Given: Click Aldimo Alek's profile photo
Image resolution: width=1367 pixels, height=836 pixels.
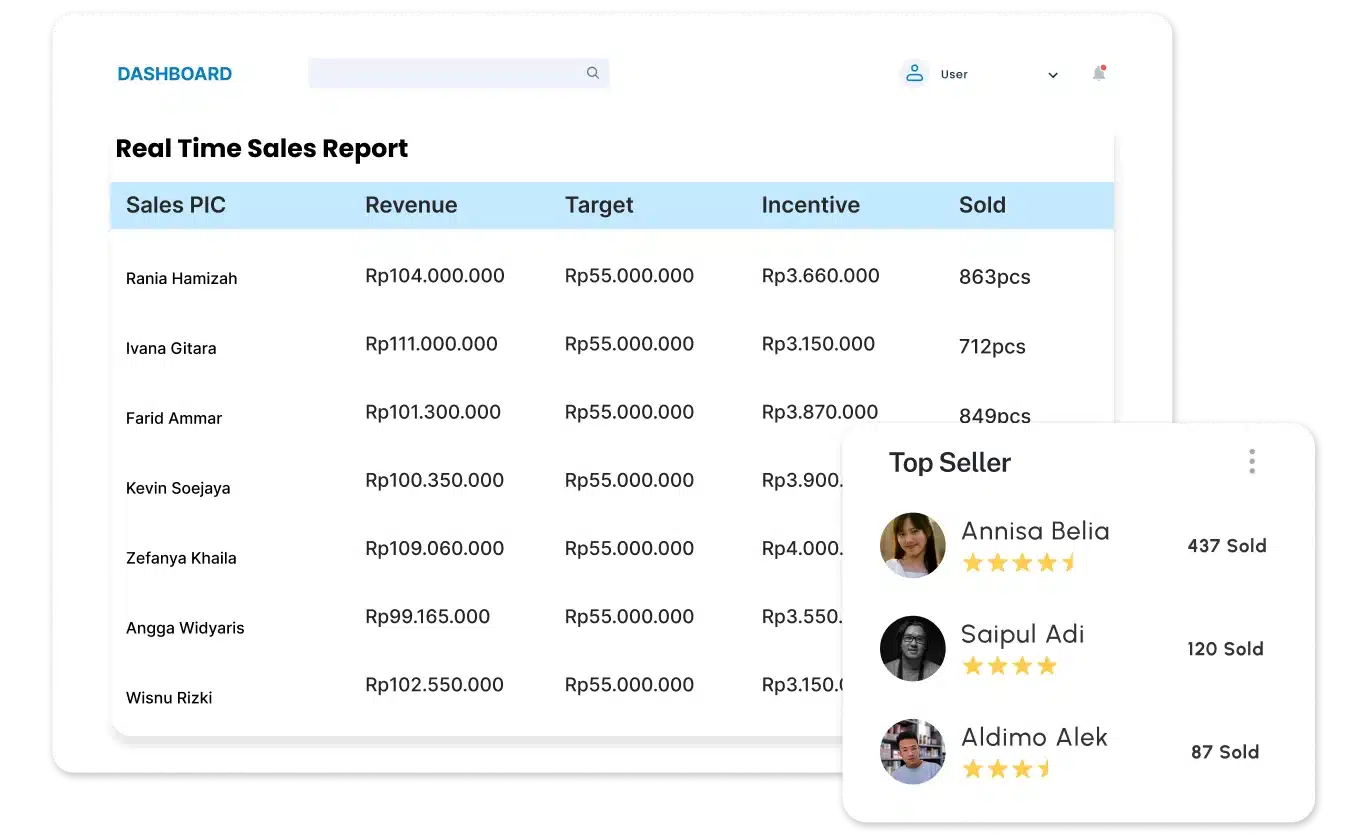Looking at the screenshot, I should pyautogui.click(x=912, y=751).
